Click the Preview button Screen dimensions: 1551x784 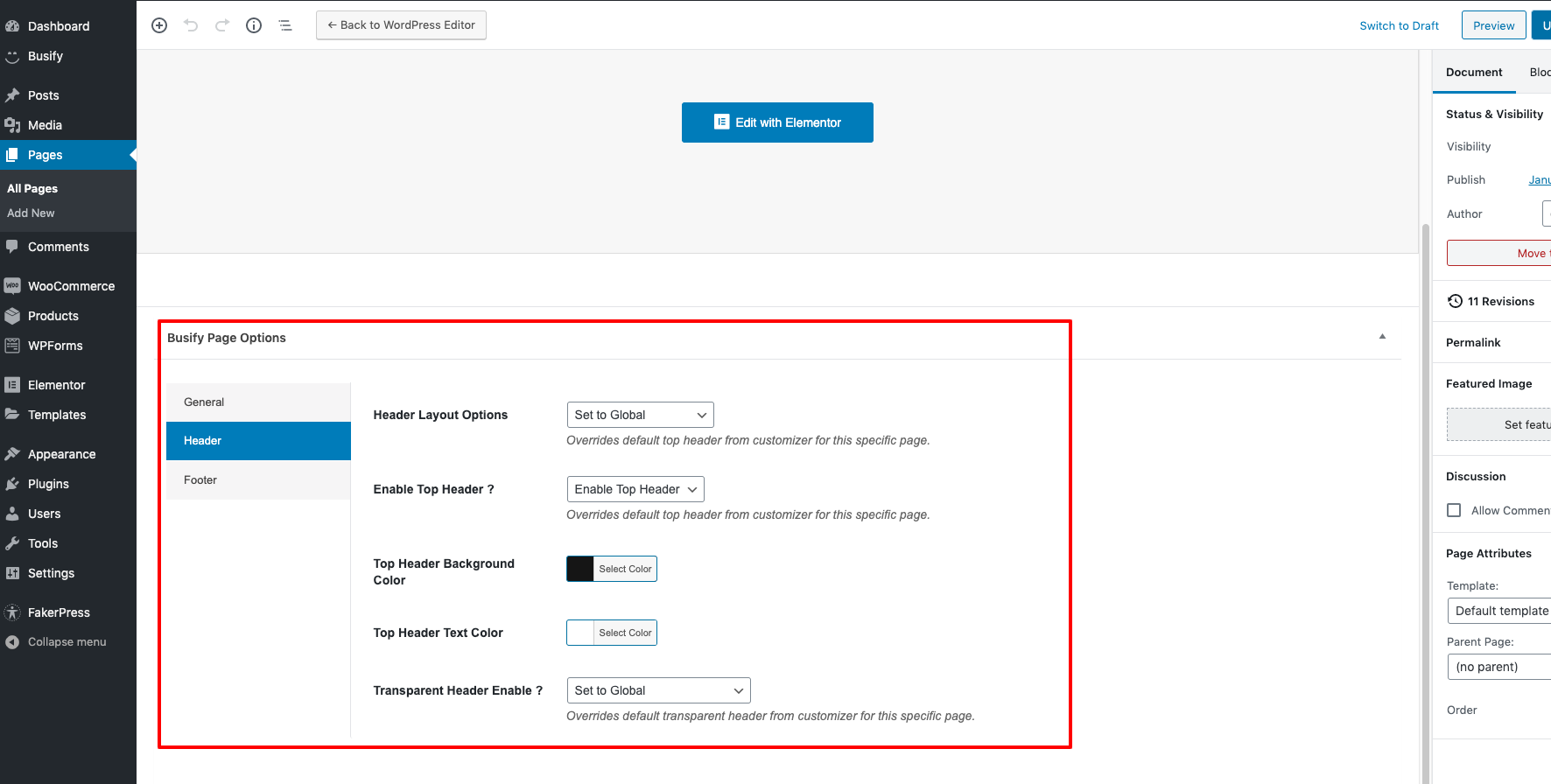coord(1493,25)
